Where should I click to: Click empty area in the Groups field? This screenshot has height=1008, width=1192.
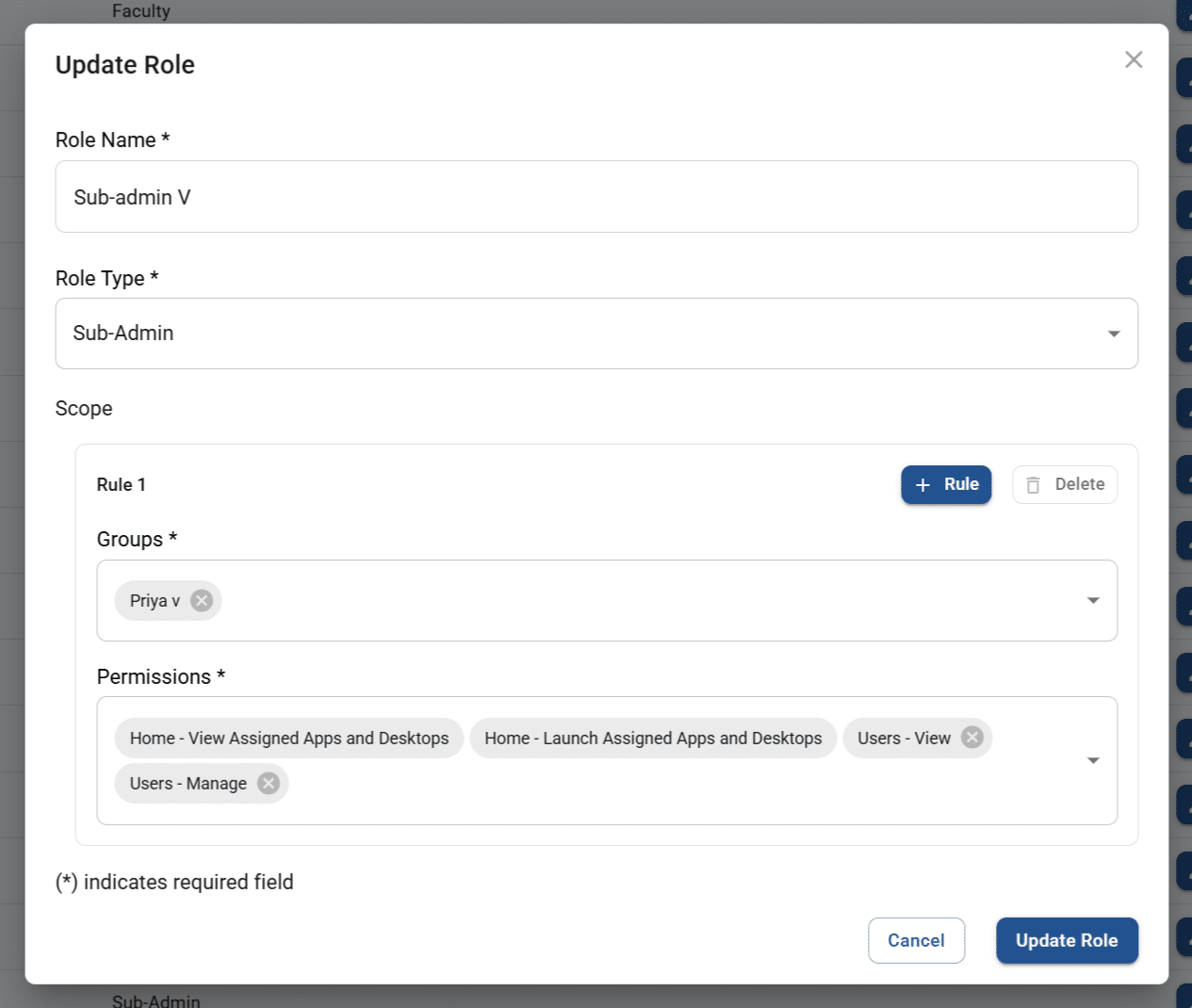pos(641,601)
